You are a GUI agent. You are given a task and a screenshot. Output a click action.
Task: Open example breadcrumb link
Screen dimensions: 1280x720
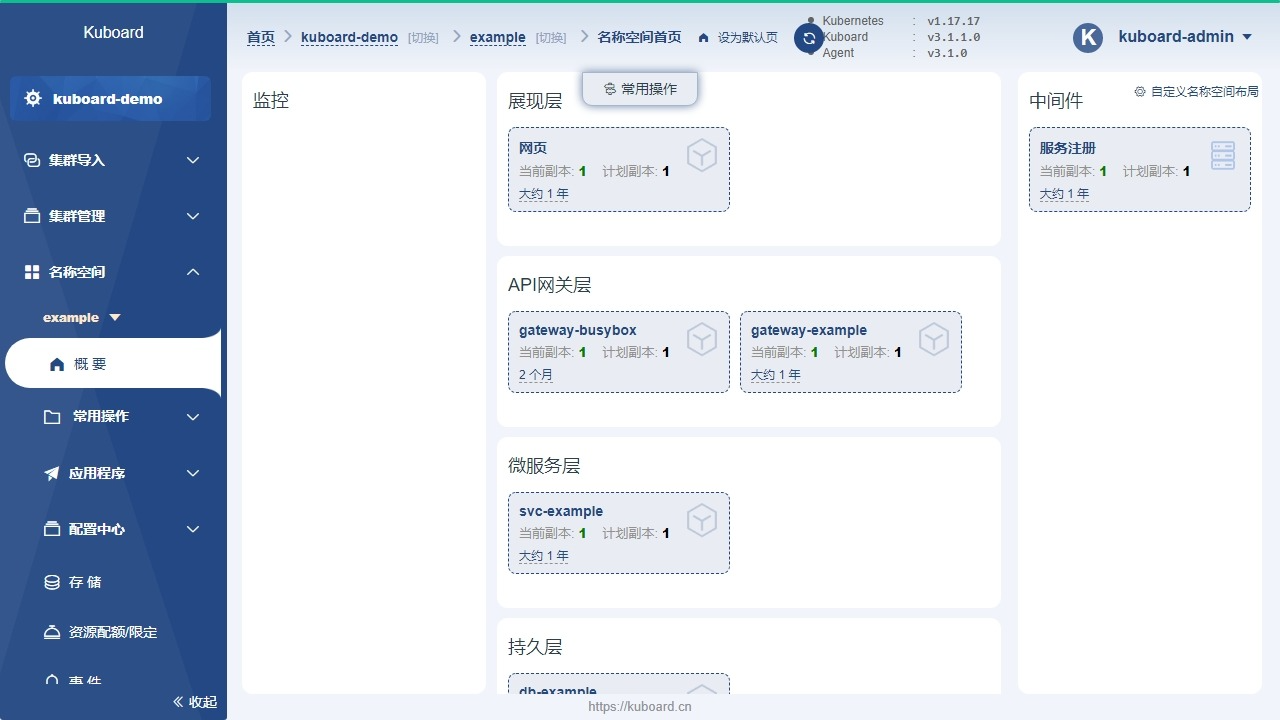click(x=497, y=37)
